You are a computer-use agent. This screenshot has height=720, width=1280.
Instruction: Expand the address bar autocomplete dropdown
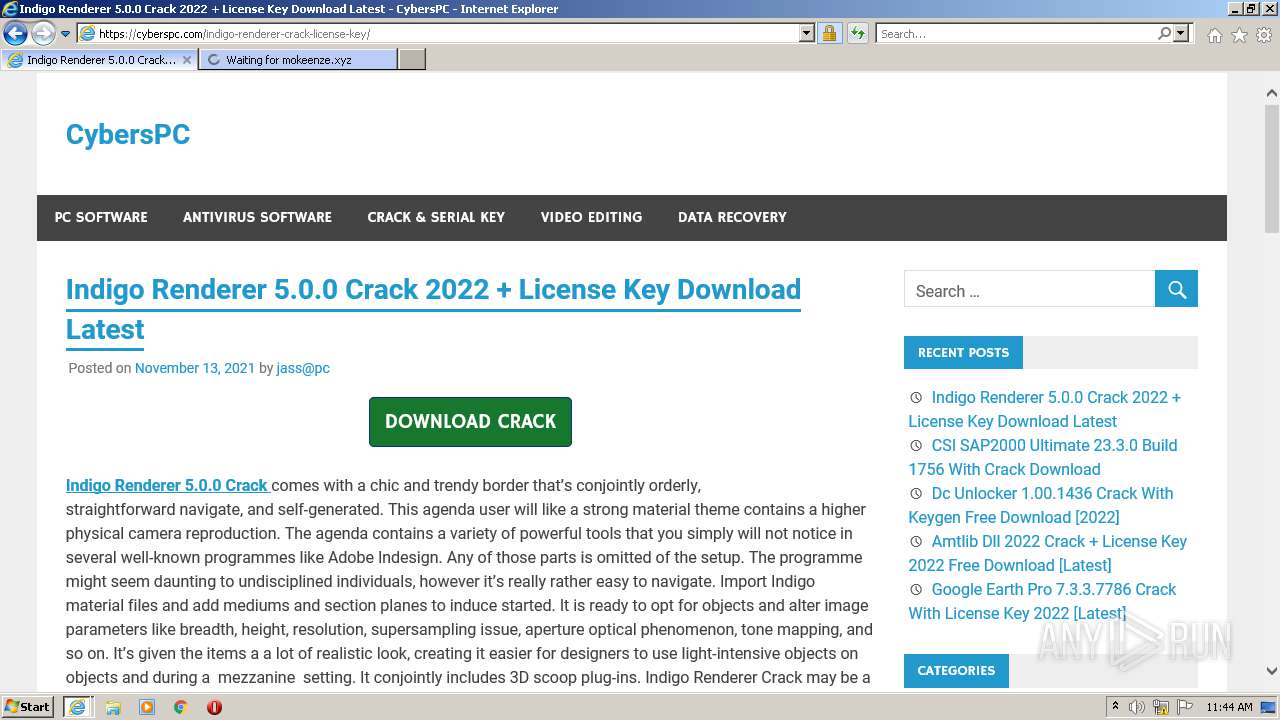click(x=807, y=33)
